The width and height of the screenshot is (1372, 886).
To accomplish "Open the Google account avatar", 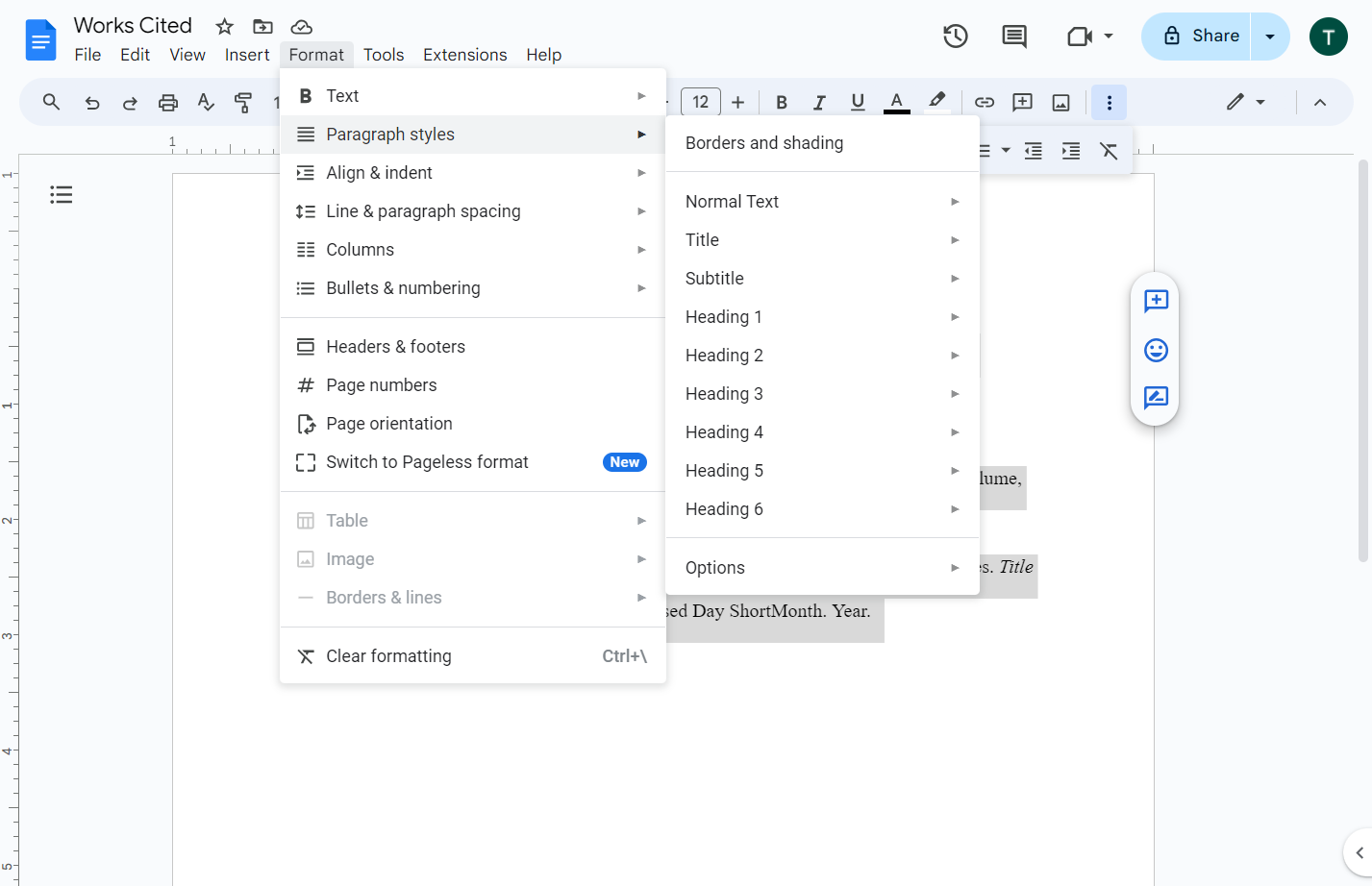I will 1329,37.
